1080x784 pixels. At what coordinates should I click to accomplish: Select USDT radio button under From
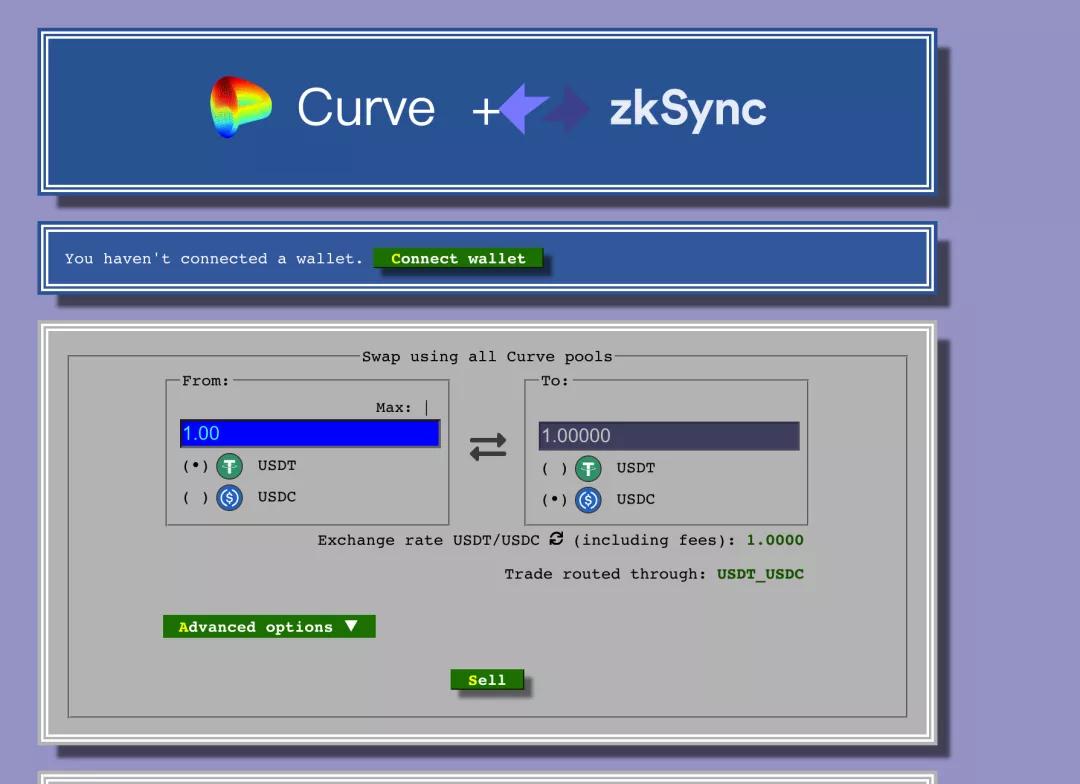point(194,466)
